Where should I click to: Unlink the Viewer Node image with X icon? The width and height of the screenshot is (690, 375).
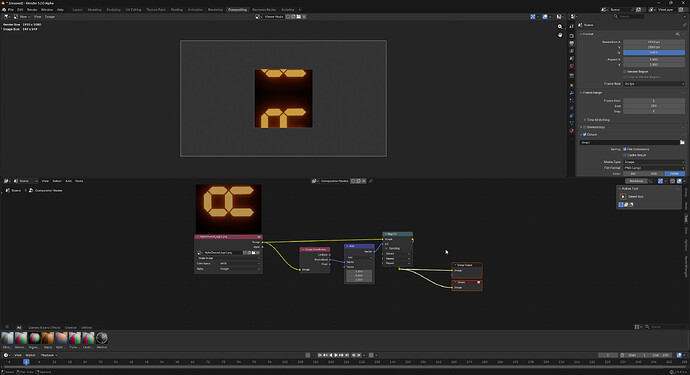click(x=304, y=17)
